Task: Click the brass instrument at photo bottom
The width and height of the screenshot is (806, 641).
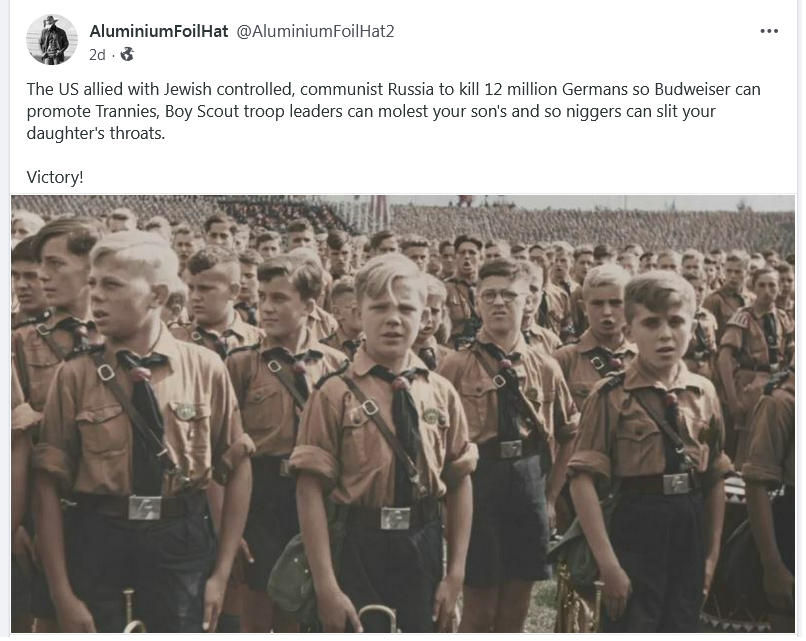Action: (x=379, y=618)
